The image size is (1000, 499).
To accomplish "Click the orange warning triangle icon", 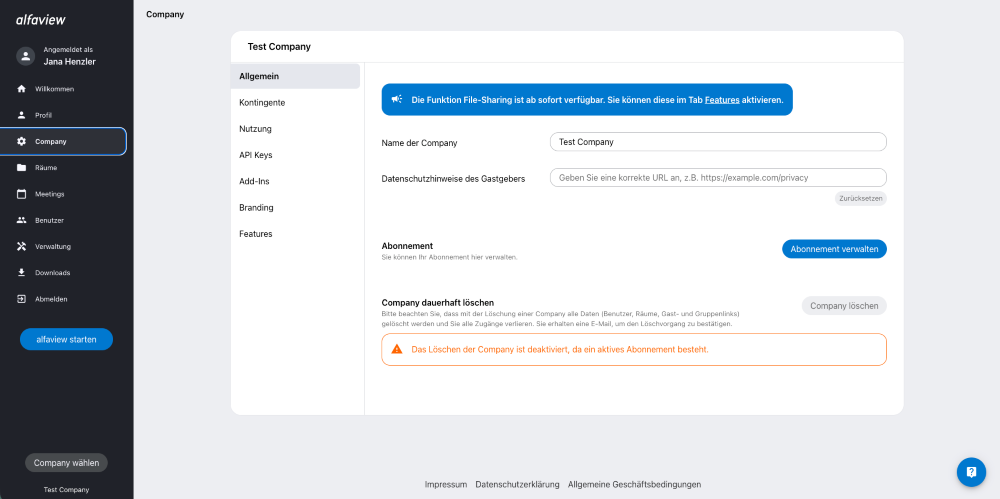I will click(397, 349).
